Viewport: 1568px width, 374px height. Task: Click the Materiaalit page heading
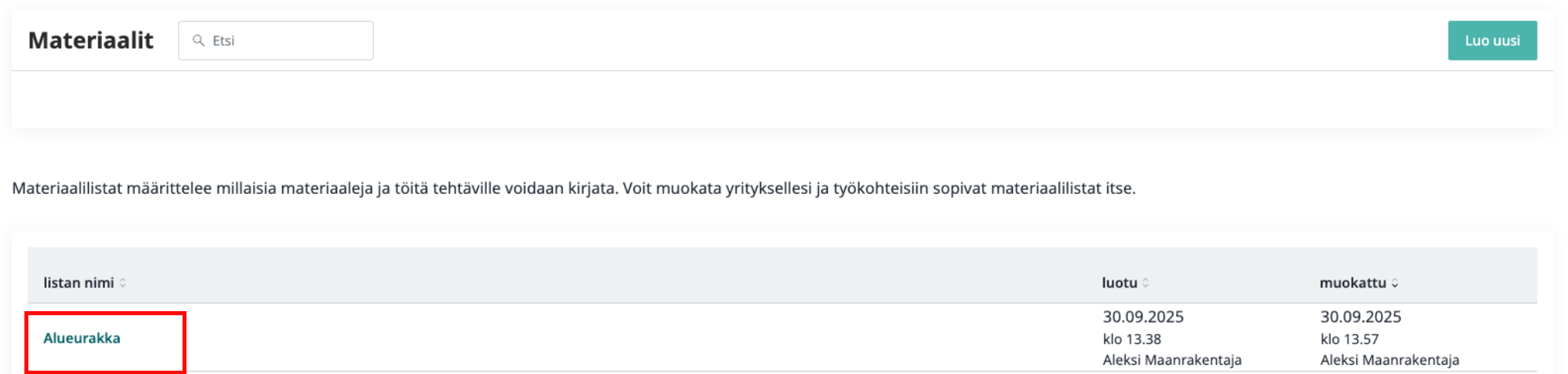(x=90, y=41)
